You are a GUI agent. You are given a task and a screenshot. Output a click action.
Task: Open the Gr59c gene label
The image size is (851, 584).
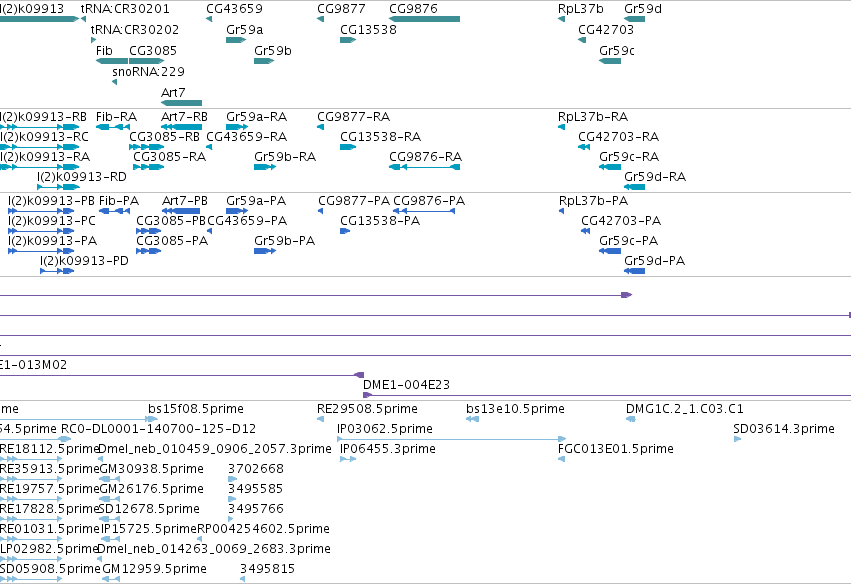pyautogui.click(x=617, y=50)
